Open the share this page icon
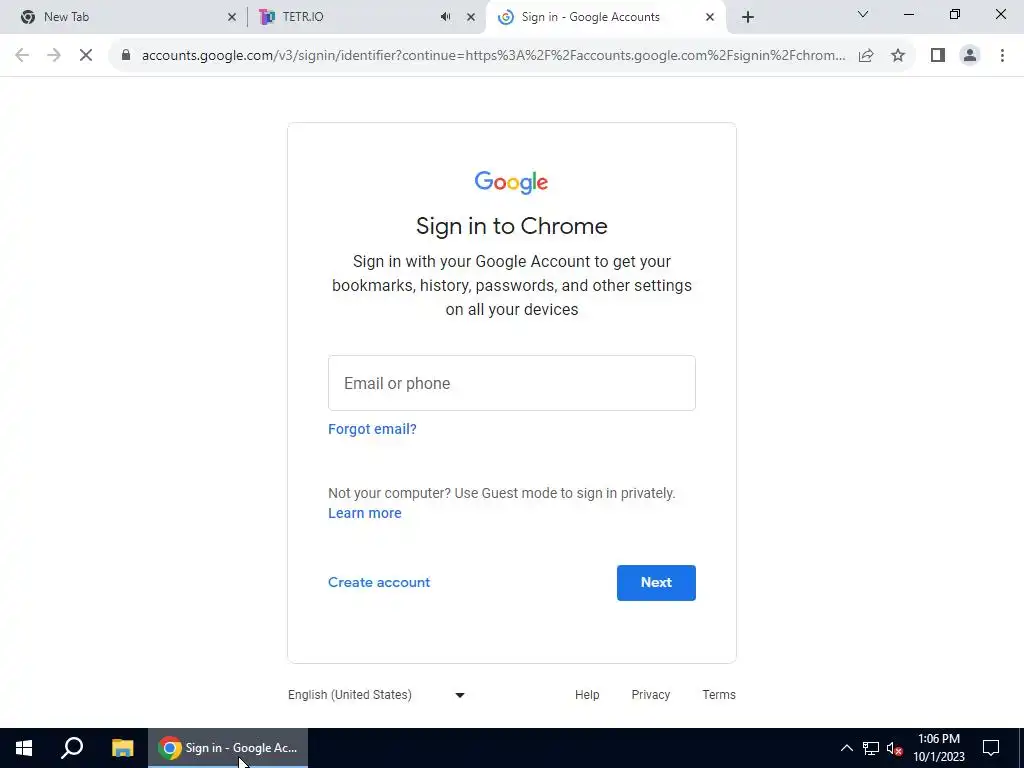Image resolution: width=1024 pixels, height=768 pixels. pyautogui.click(x=866, y=56)
